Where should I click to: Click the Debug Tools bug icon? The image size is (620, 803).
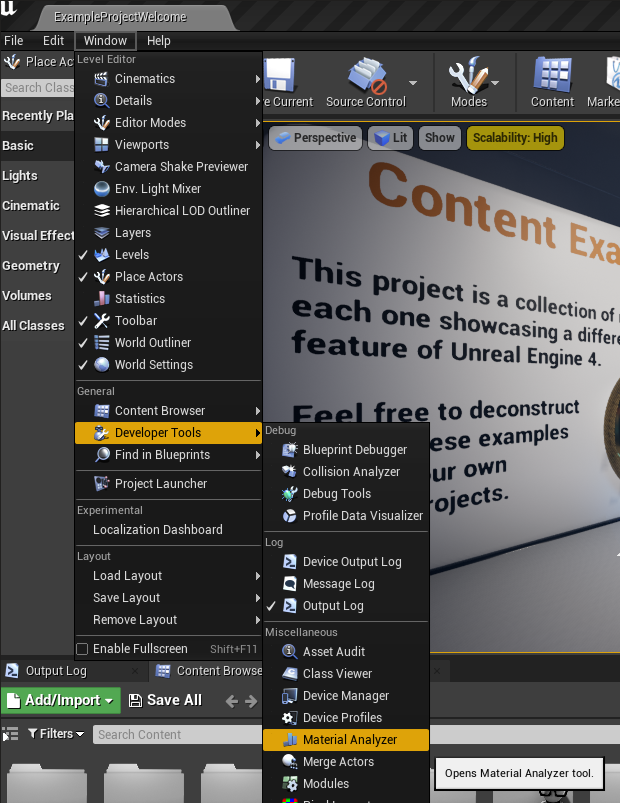[x=290, y=494]
